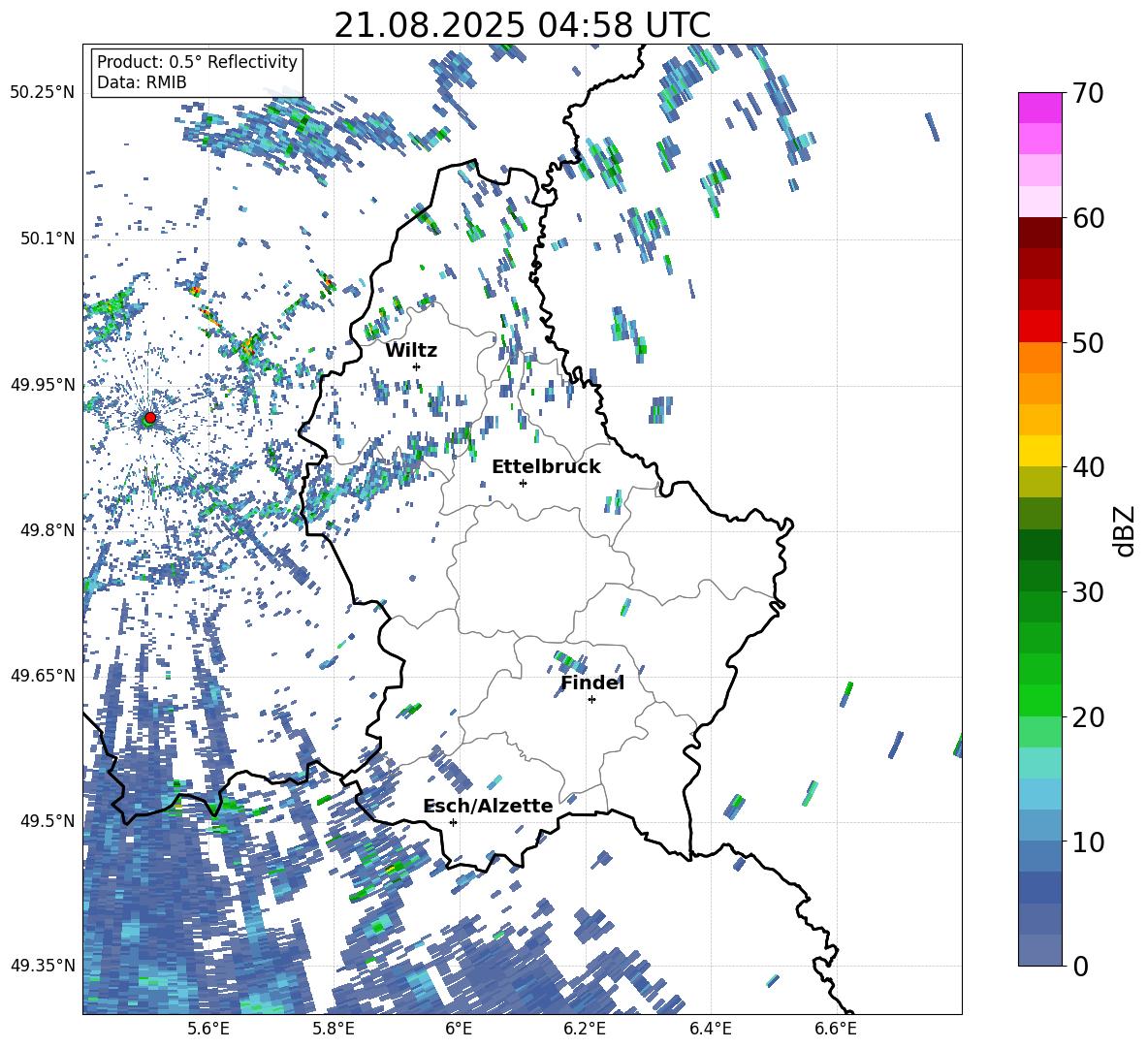Screen dimensions: 1148x1048
Task: Click the colorbar tick label 0
Action: [1080, 966]
